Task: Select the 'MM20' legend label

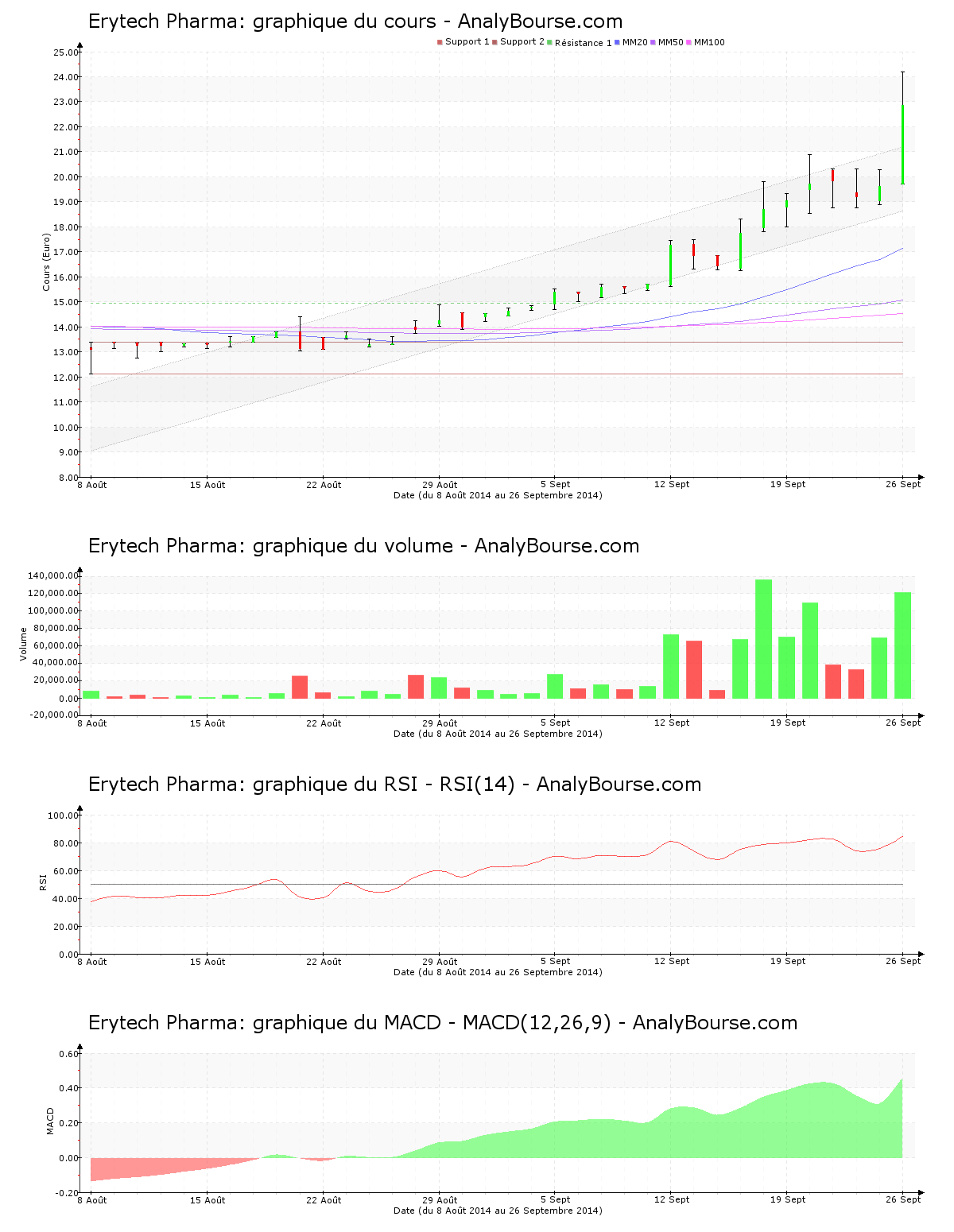Action: click(x=635, y=42)
